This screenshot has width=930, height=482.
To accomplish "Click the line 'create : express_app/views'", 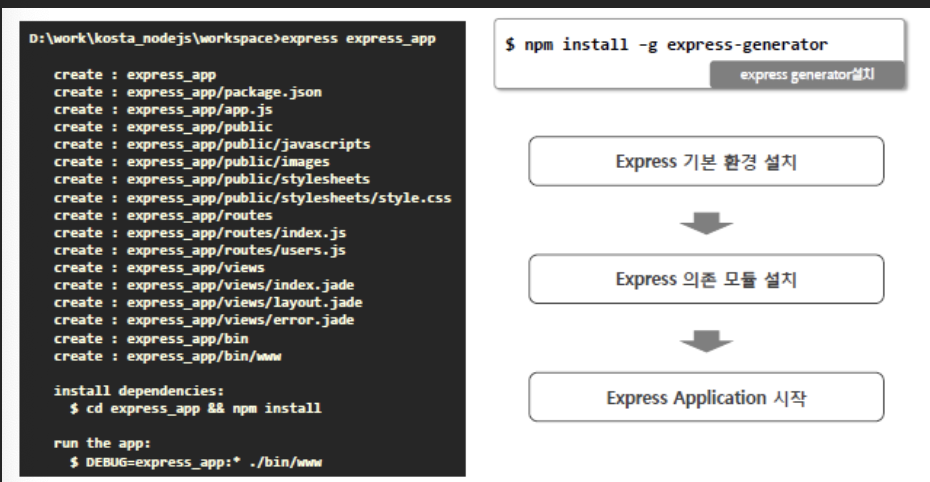I will click(160, 268).
